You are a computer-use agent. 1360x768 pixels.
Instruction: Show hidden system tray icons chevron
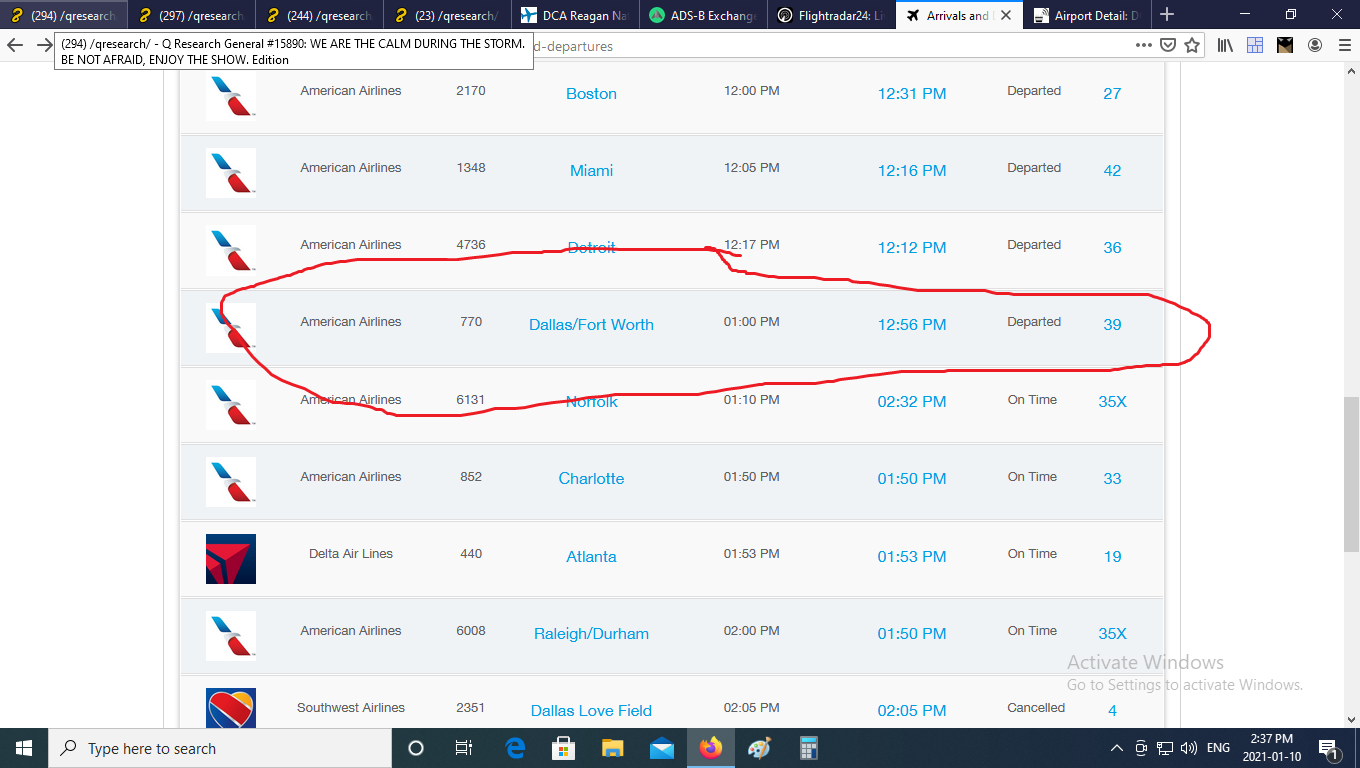click(x=1117, y=748)
